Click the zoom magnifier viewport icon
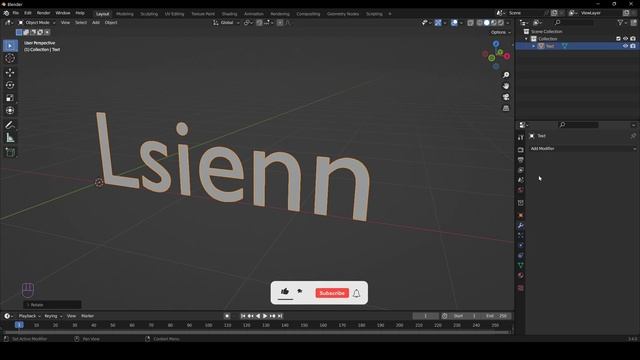This screenshot has height=360, width=640. (x=506, y=75)
